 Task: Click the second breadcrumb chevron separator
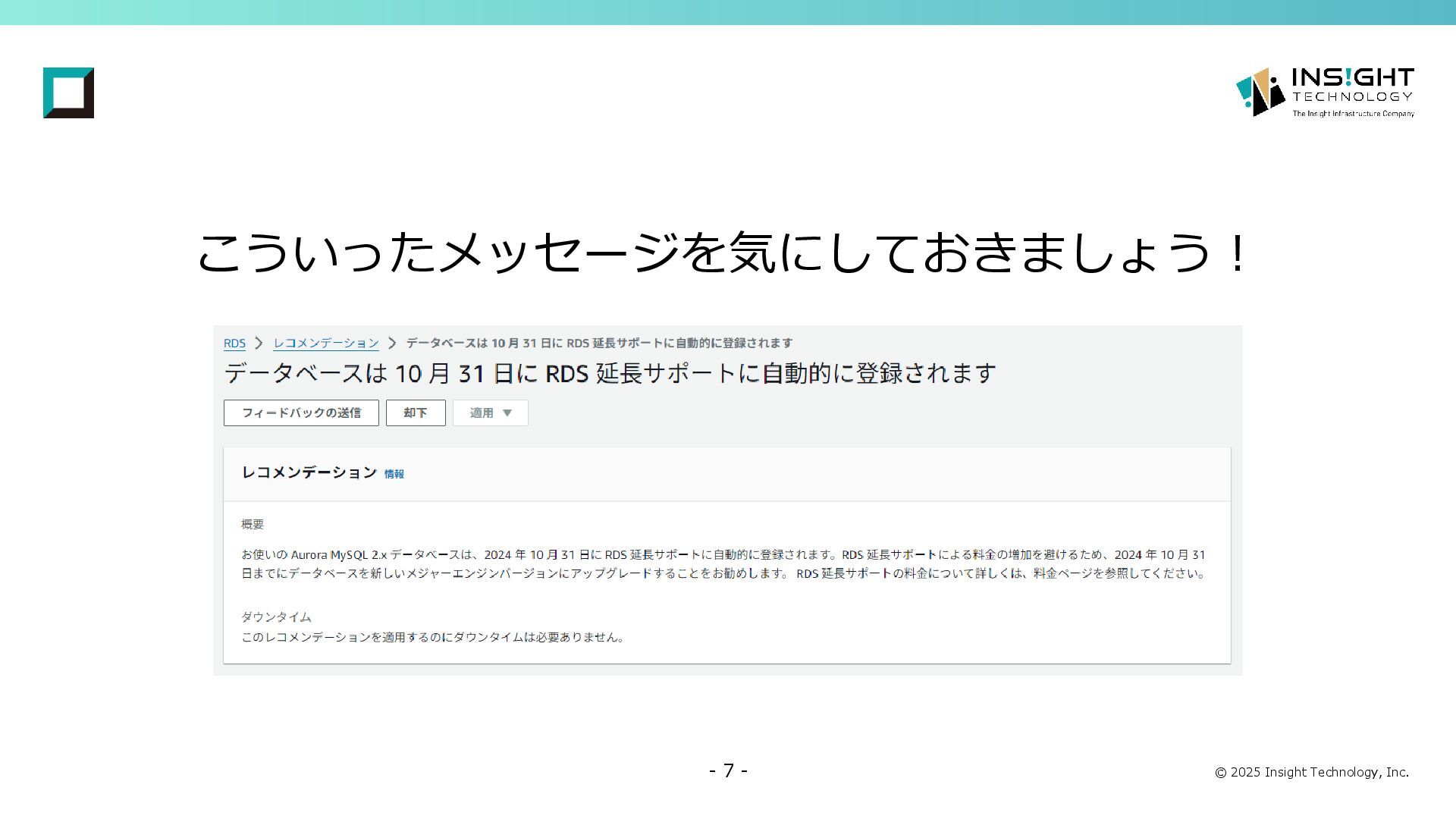[x=392, y=343]
